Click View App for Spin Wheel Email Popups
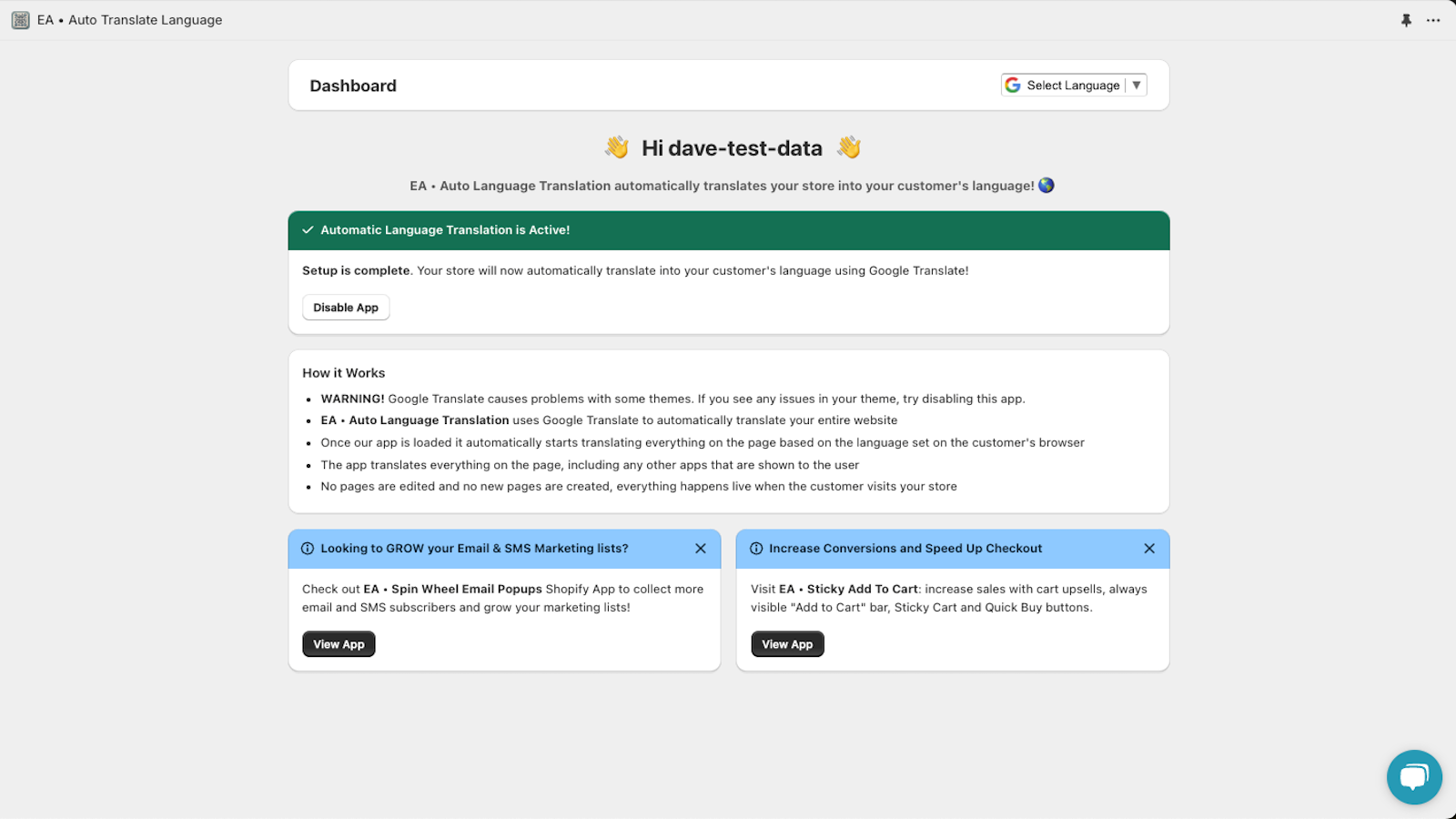This screenshot has height=819, width=1456. [x=339, y=644]
